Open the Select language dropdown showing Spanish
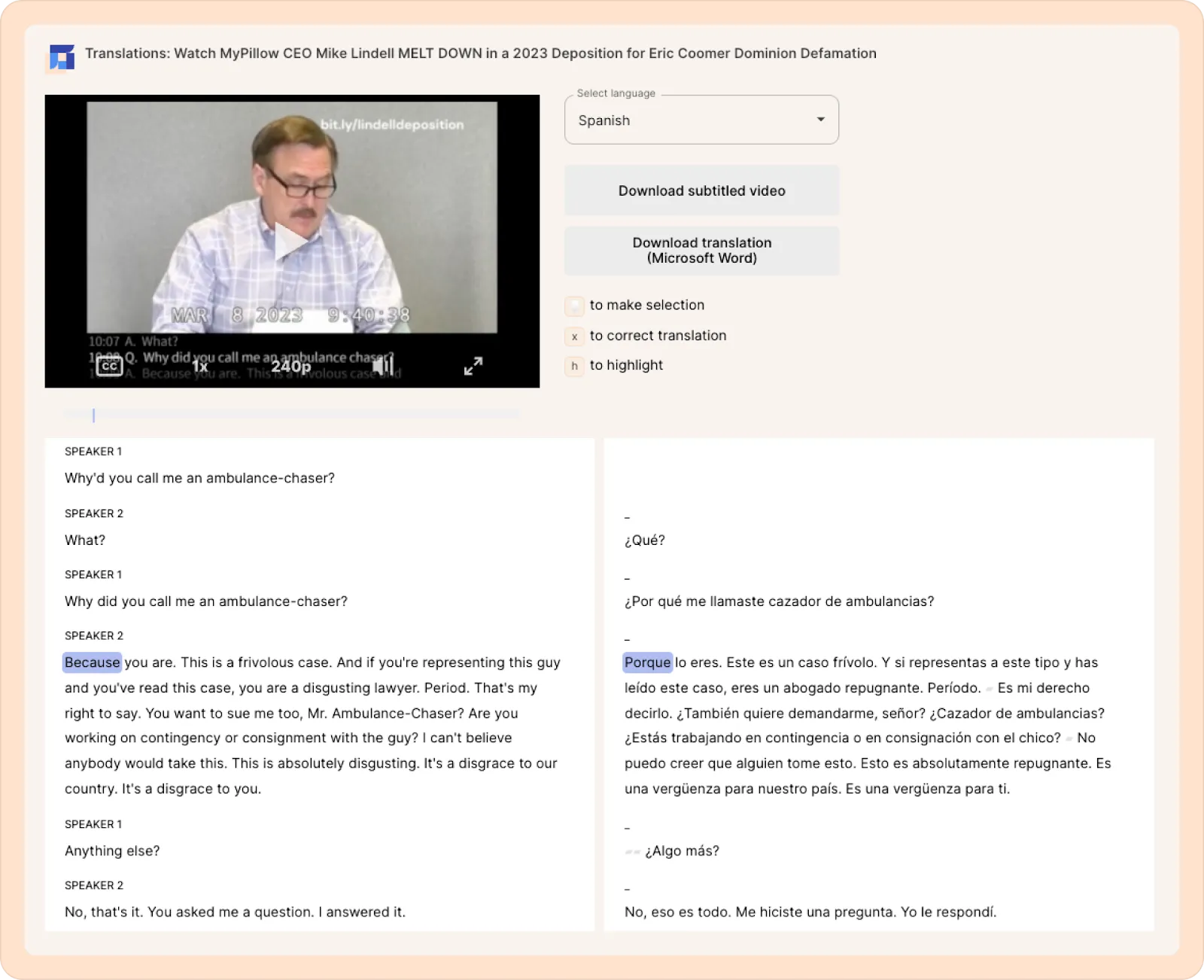 [701, 120]
